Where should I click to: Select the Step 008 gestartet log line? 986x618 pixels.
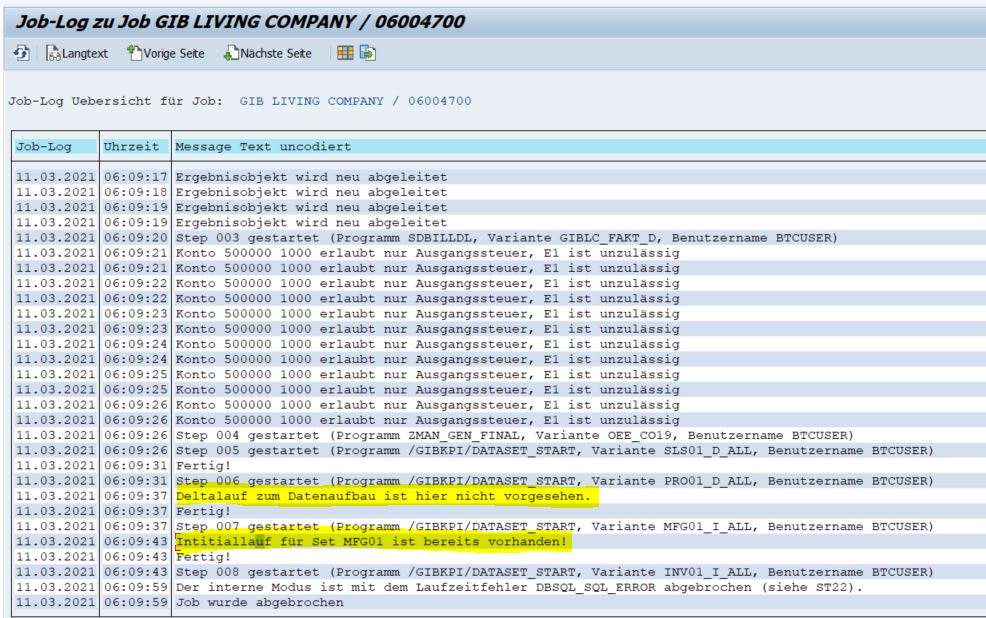[x=553, y=571]
